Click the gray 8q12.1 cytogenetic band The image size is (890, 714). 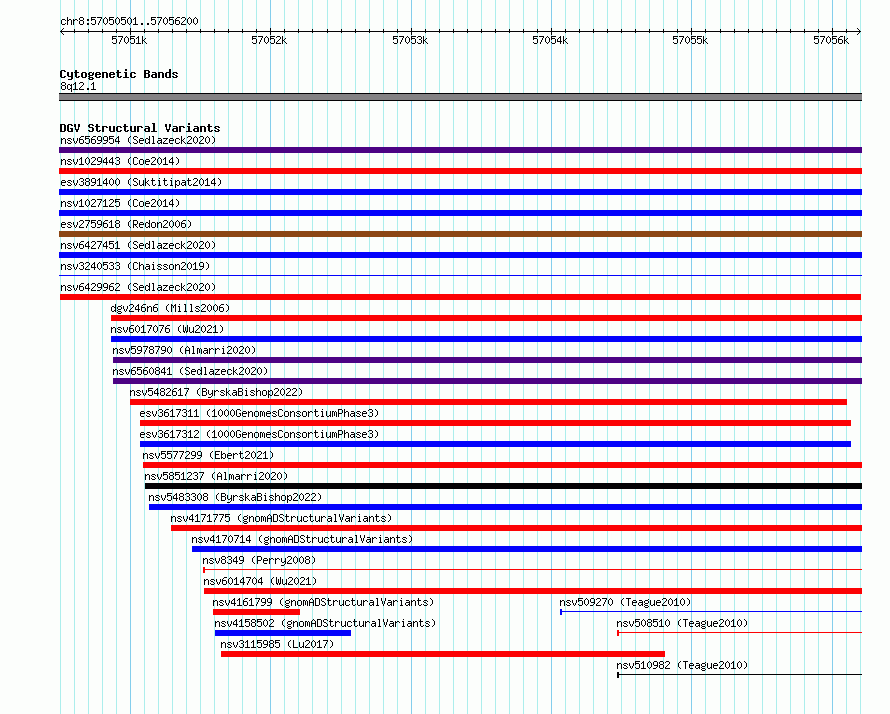click(x=460, y=97)
